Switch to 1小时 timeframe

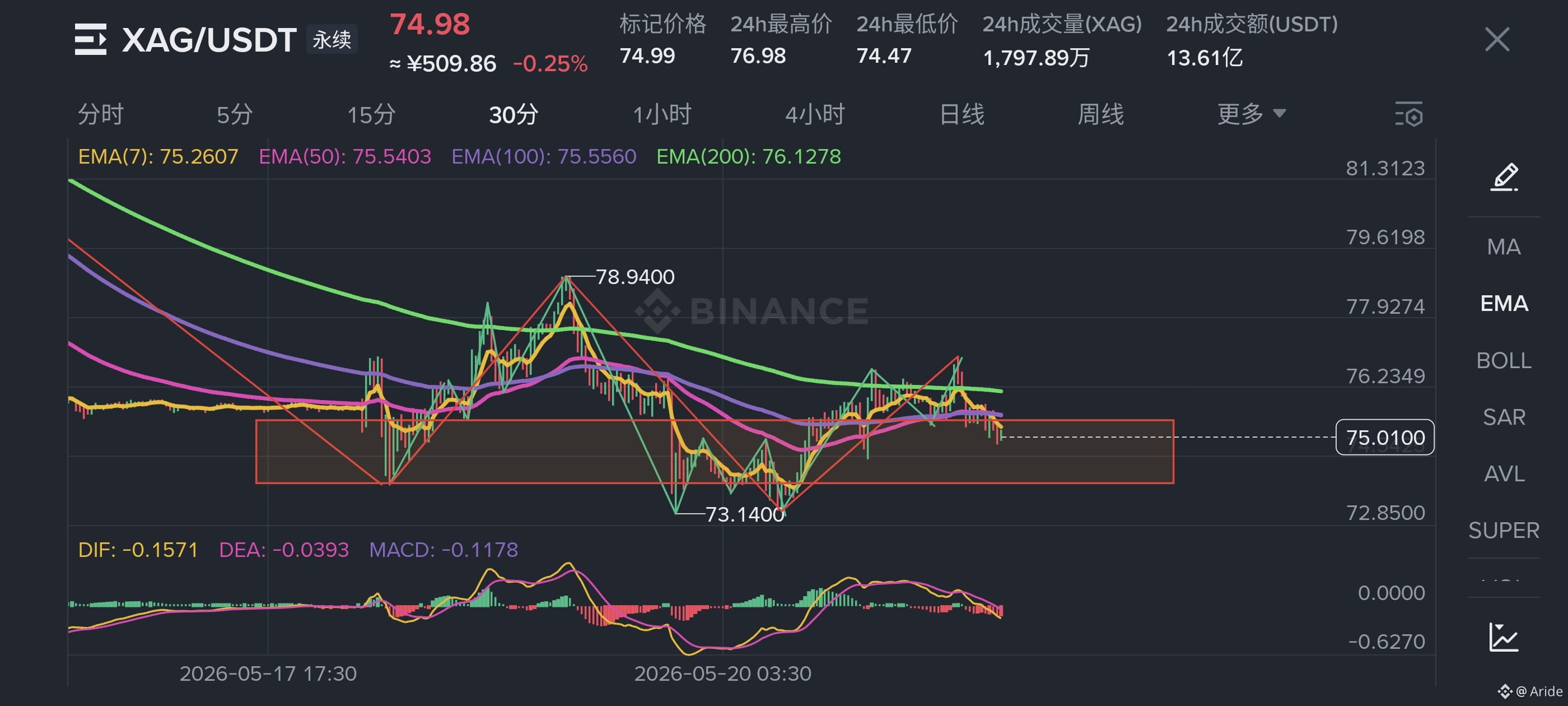click(662, 114)
